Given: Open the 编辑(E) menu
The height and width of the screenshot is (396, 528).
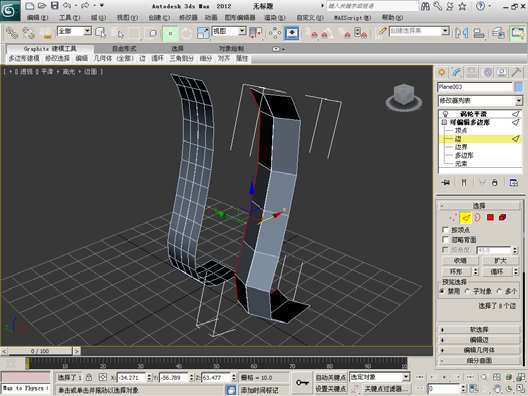Looking at the screenshot, I should point(37,18).
